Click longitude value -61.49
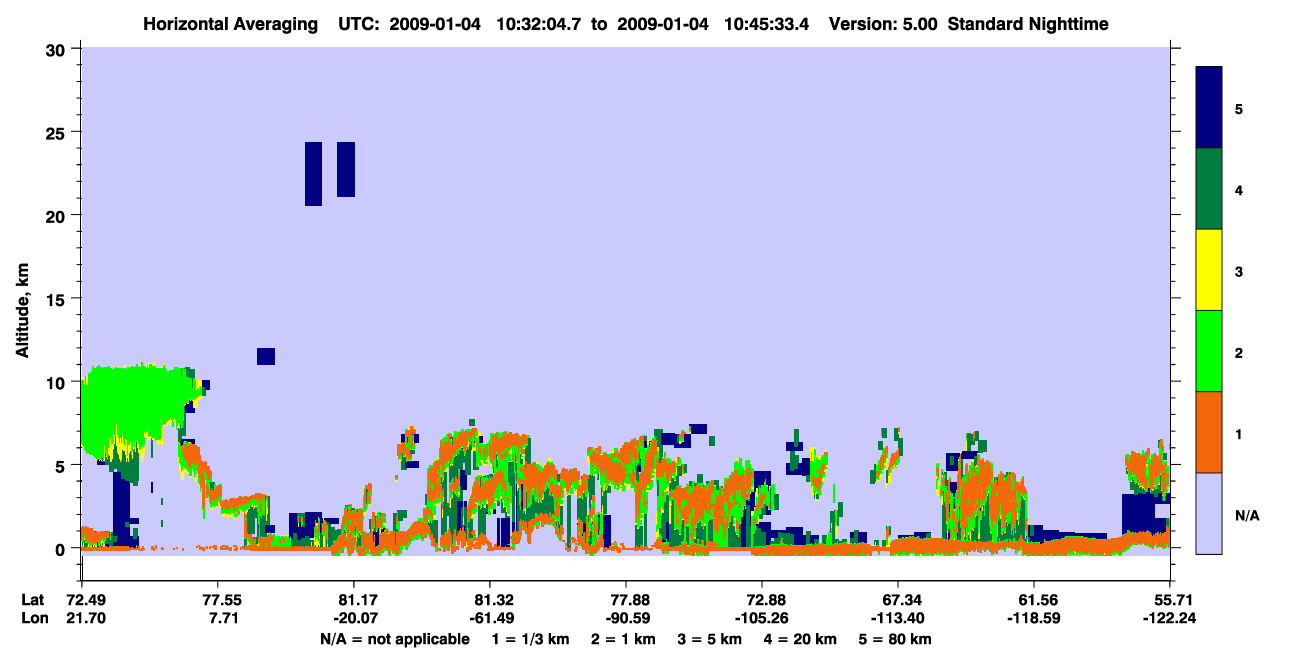 pyautogui.click(x=490, y=618)
